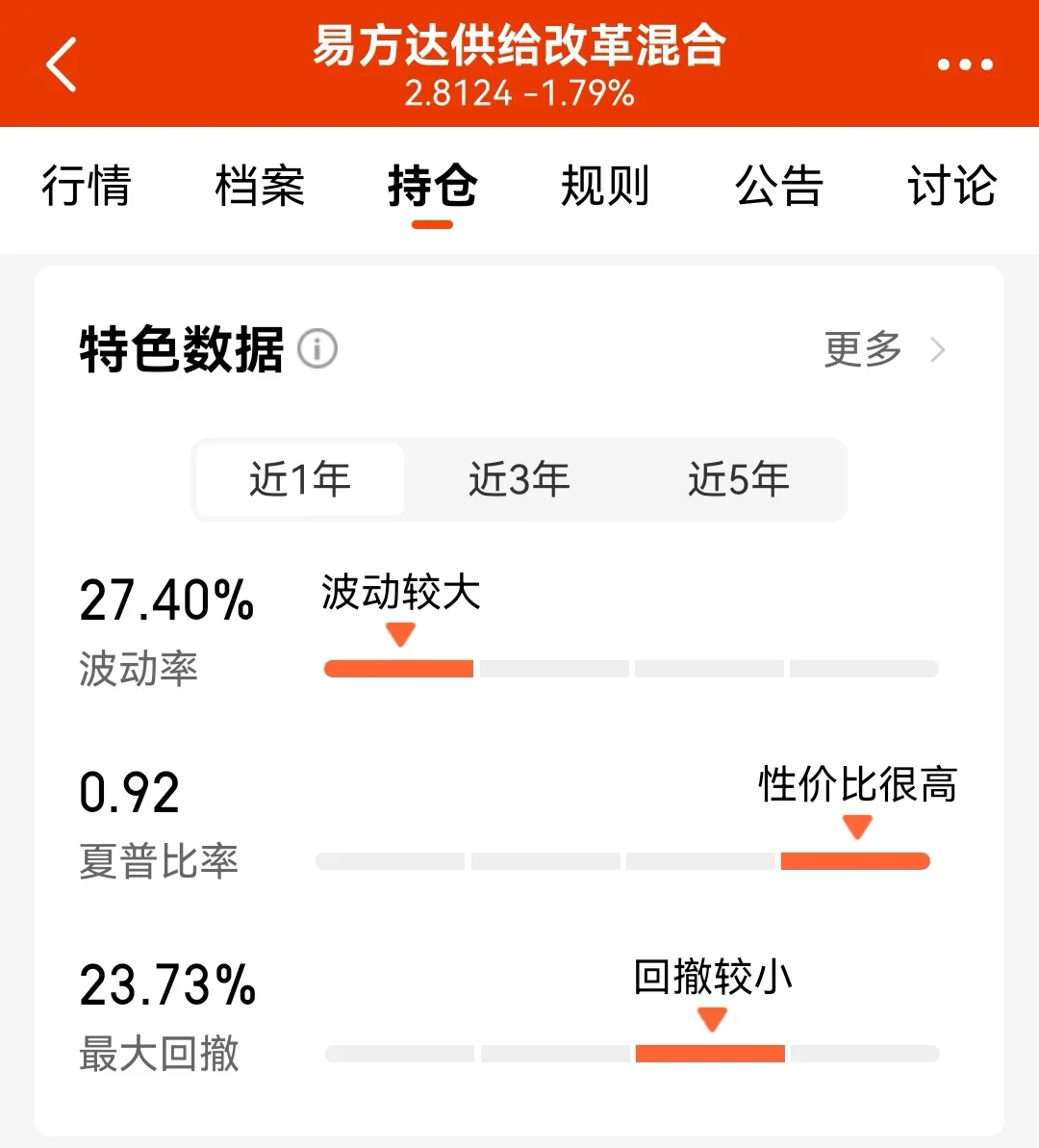Image resolution: width=1039 pixels, height=1148 pixels.
Task: Tap the 更多 link
Action: (863, 349)
